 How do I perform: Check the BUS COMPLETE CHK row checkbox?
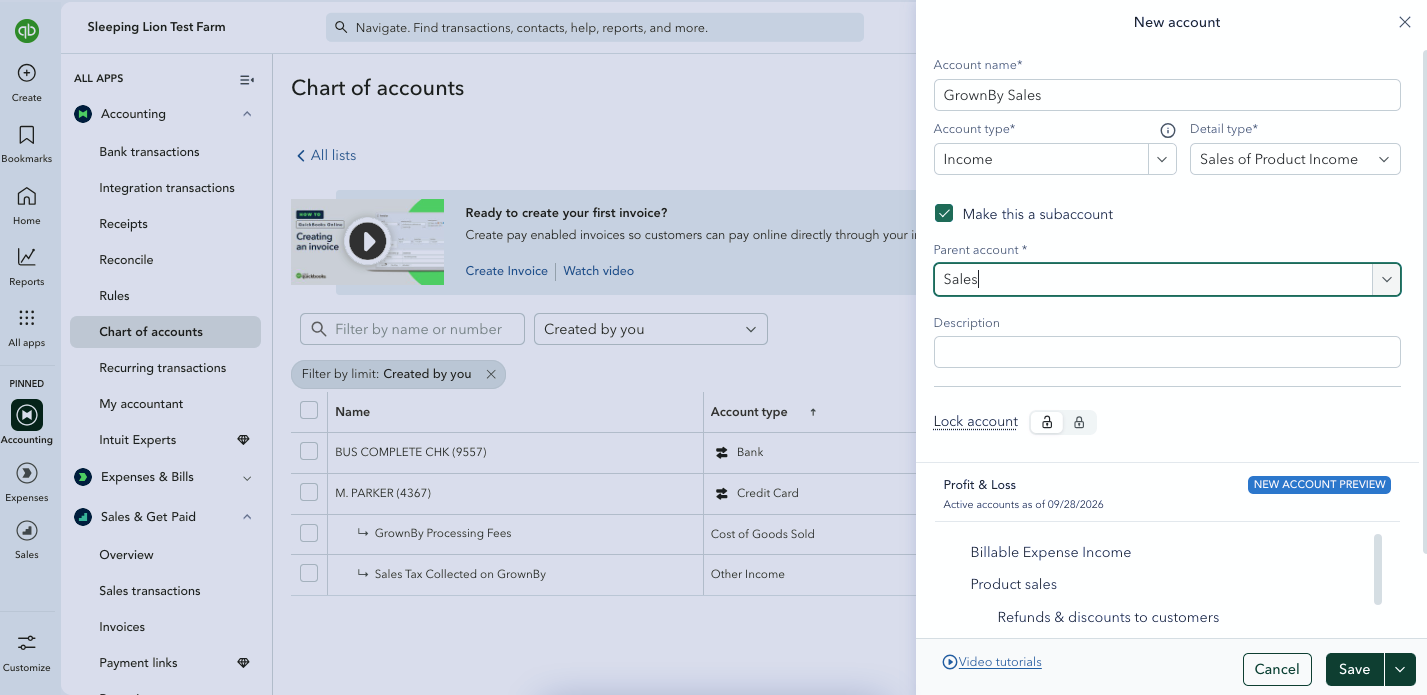click(x=309, y=452)
